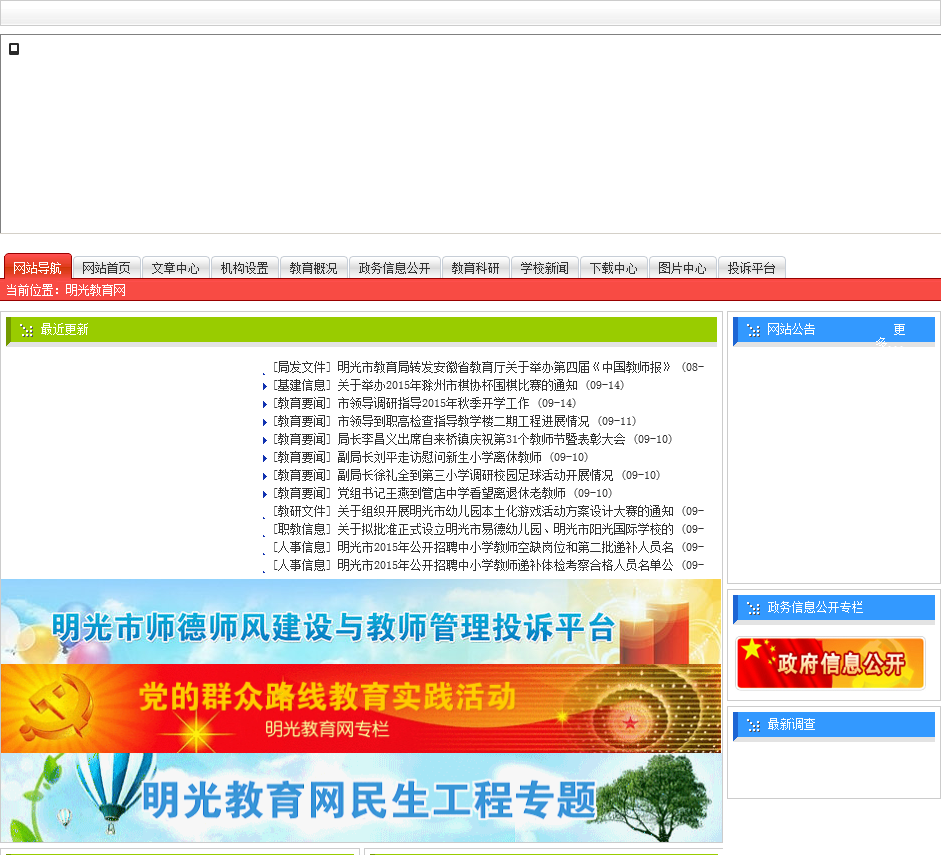Click (09-14) date of 围棋比赛 article
This screenshot has height=855, width=941.
point(605,385)
